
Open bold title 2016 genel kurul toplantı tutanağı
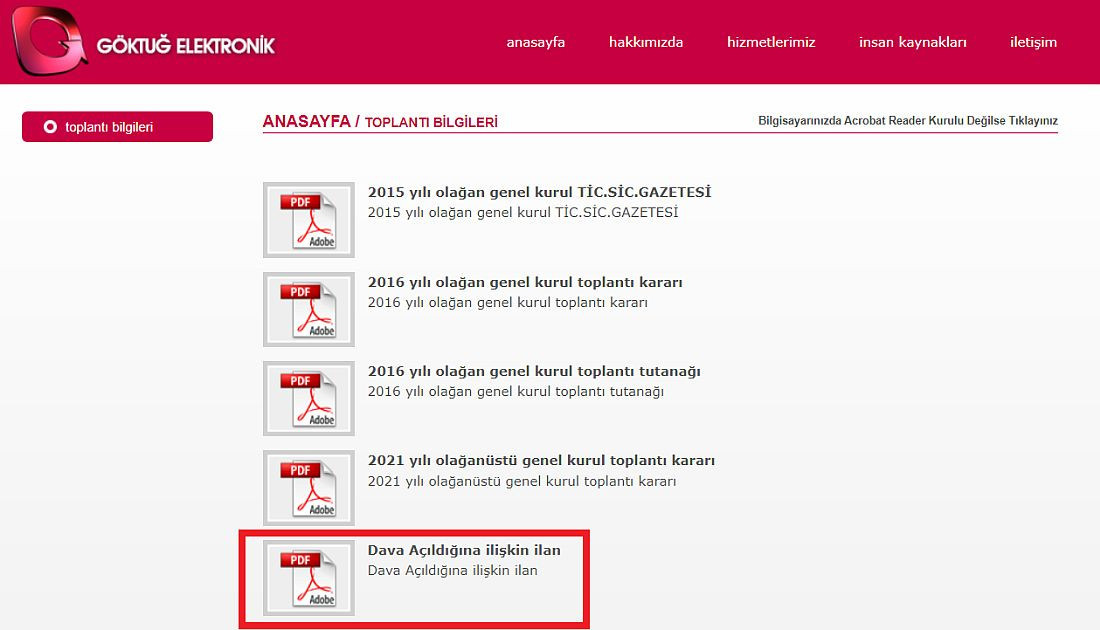(534, 371)
